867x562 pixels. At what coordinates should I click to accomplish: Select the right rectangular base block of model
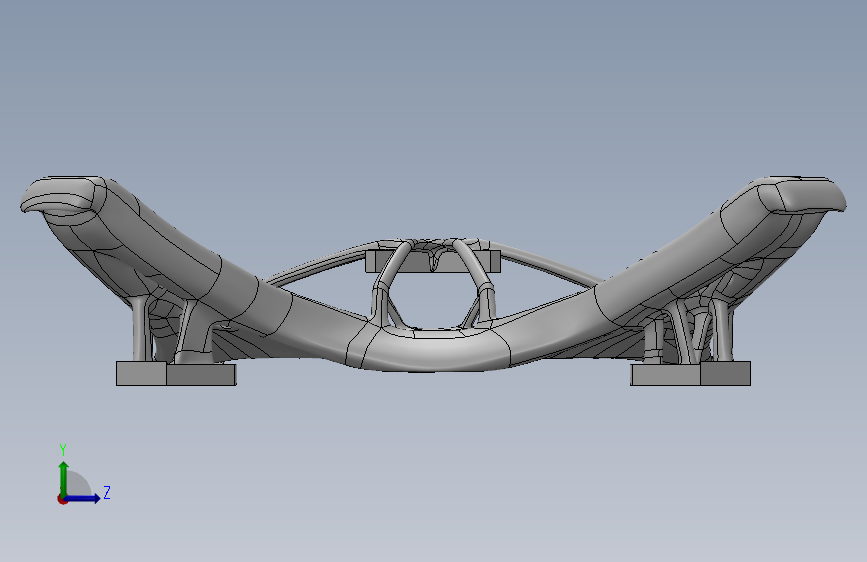pyautogui.click(x=691, y=373)
